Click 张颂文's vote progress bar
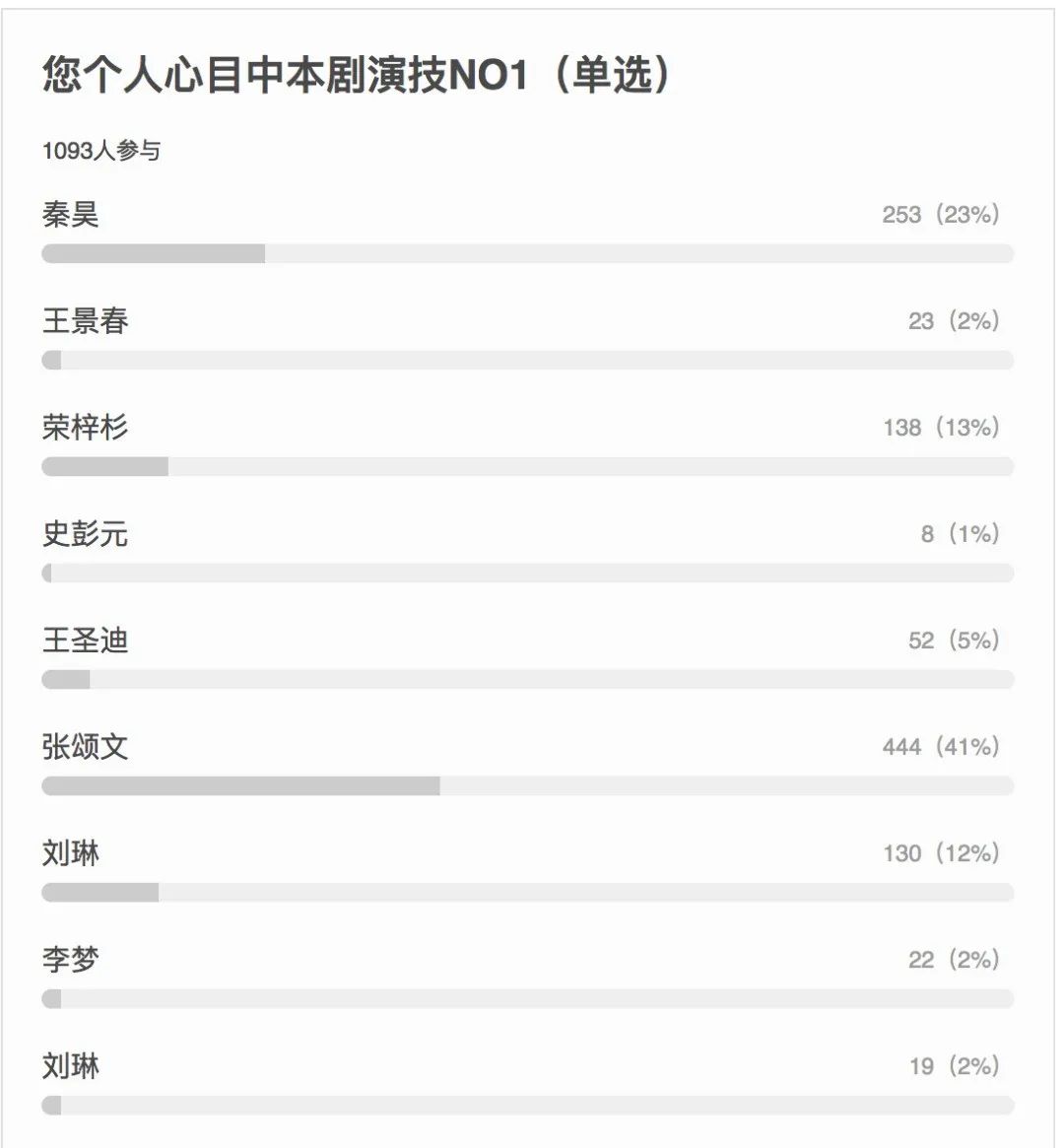Screen dimensions: 1064x1148 coord(527,786)
